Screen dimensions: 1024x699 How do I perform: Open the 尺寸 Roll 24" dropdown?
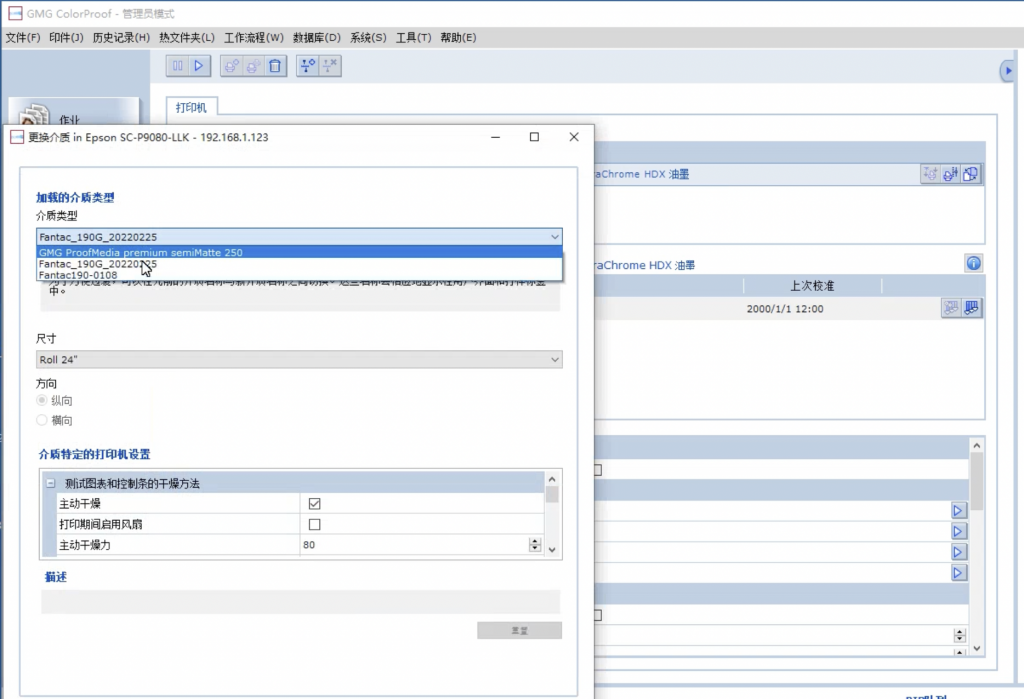click(299, 359)
